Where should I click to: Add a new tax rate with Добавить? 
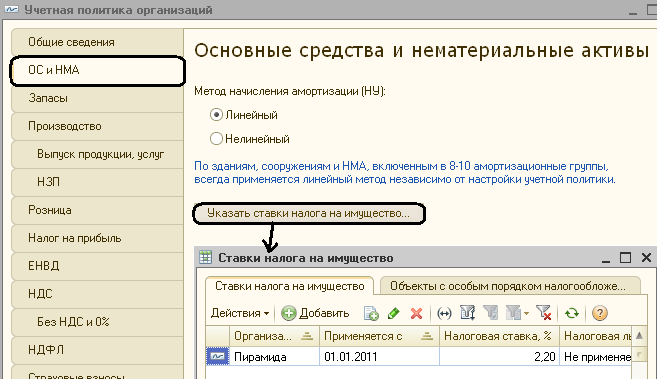(x=315, y=313)
